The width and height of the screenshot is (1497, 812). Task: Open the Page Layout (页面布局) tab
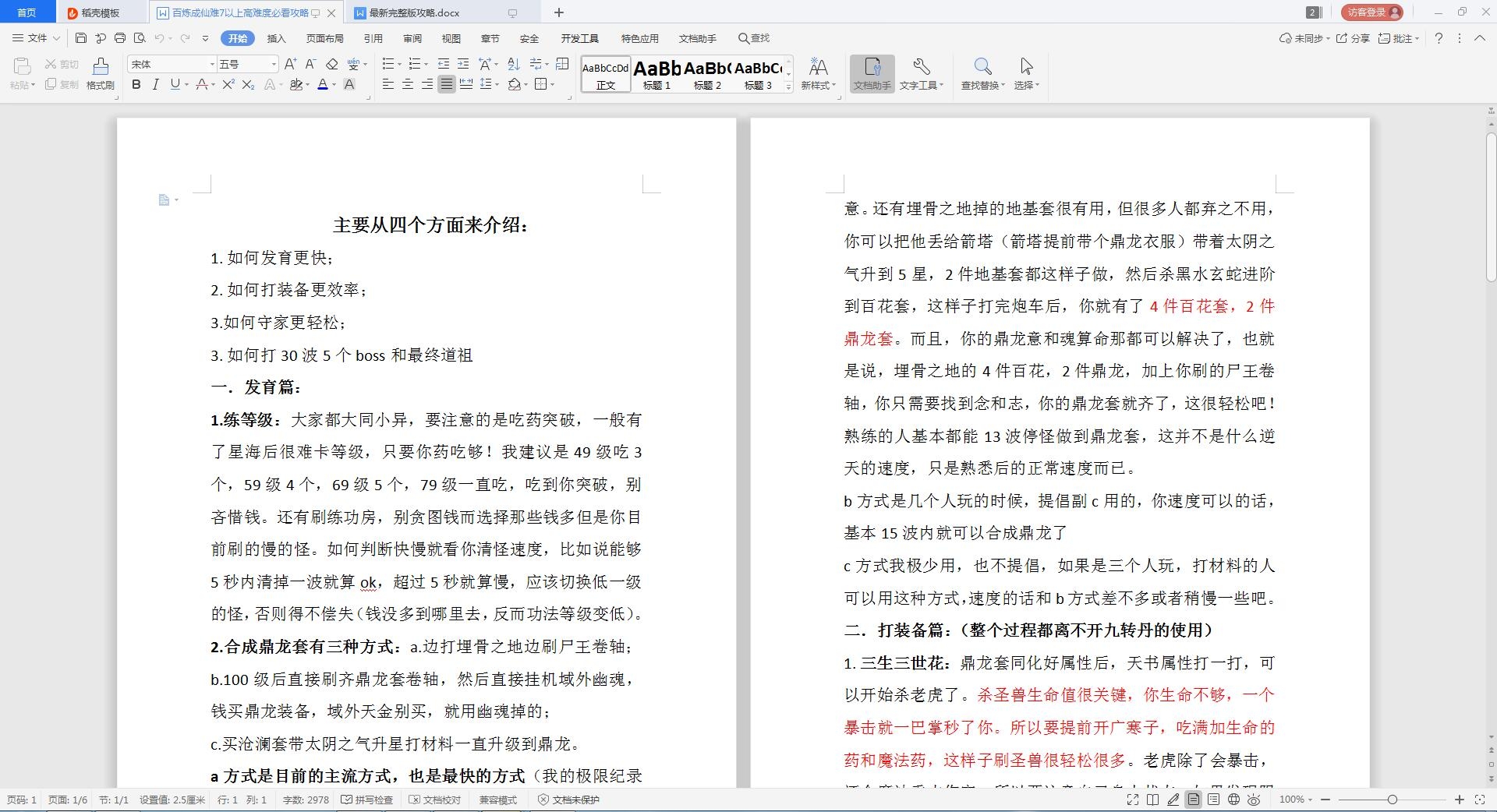tap(325, 38)
